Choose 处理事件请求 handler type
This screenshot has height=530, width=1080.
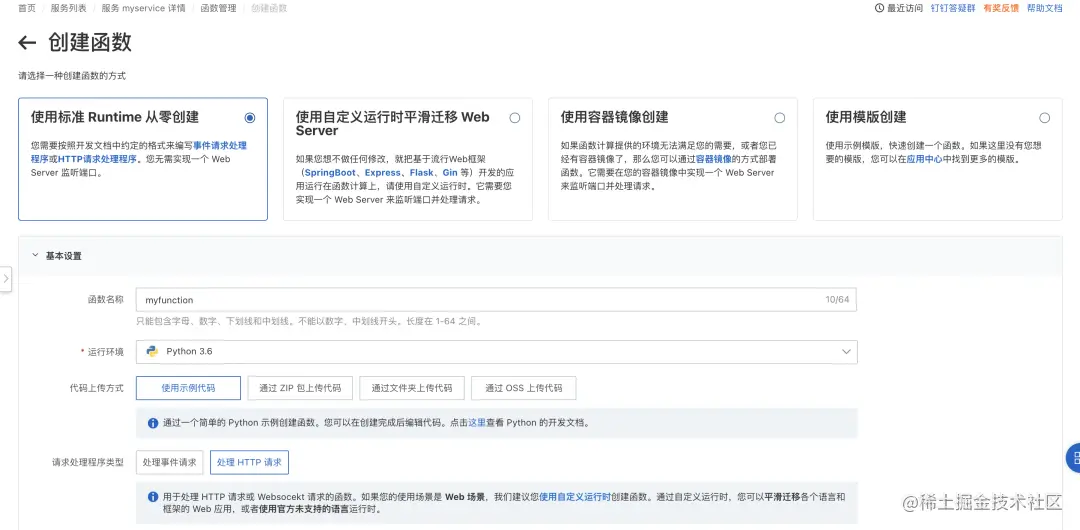[169, 462]
